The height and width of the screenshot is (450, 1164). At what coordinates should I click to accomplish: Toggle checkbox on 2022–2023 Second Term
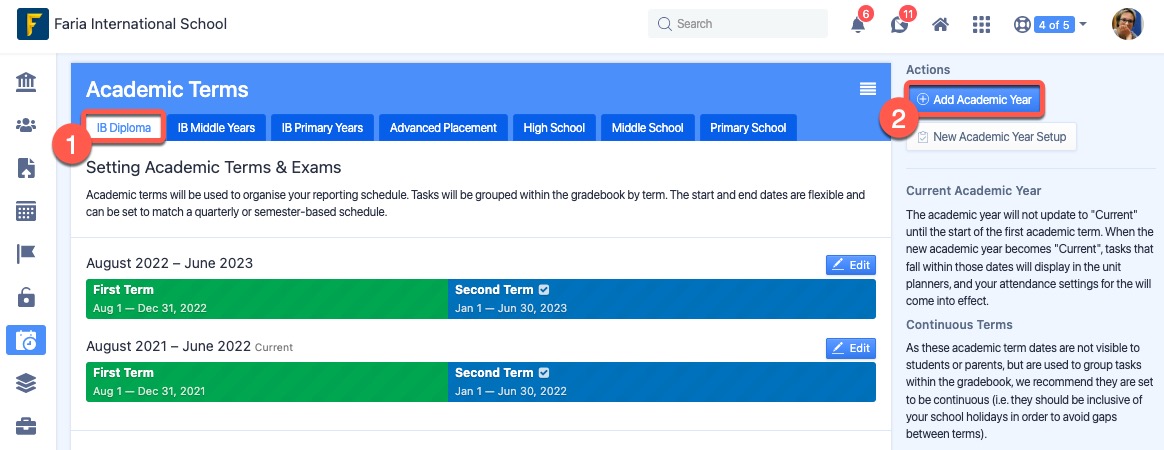(544, 290)
